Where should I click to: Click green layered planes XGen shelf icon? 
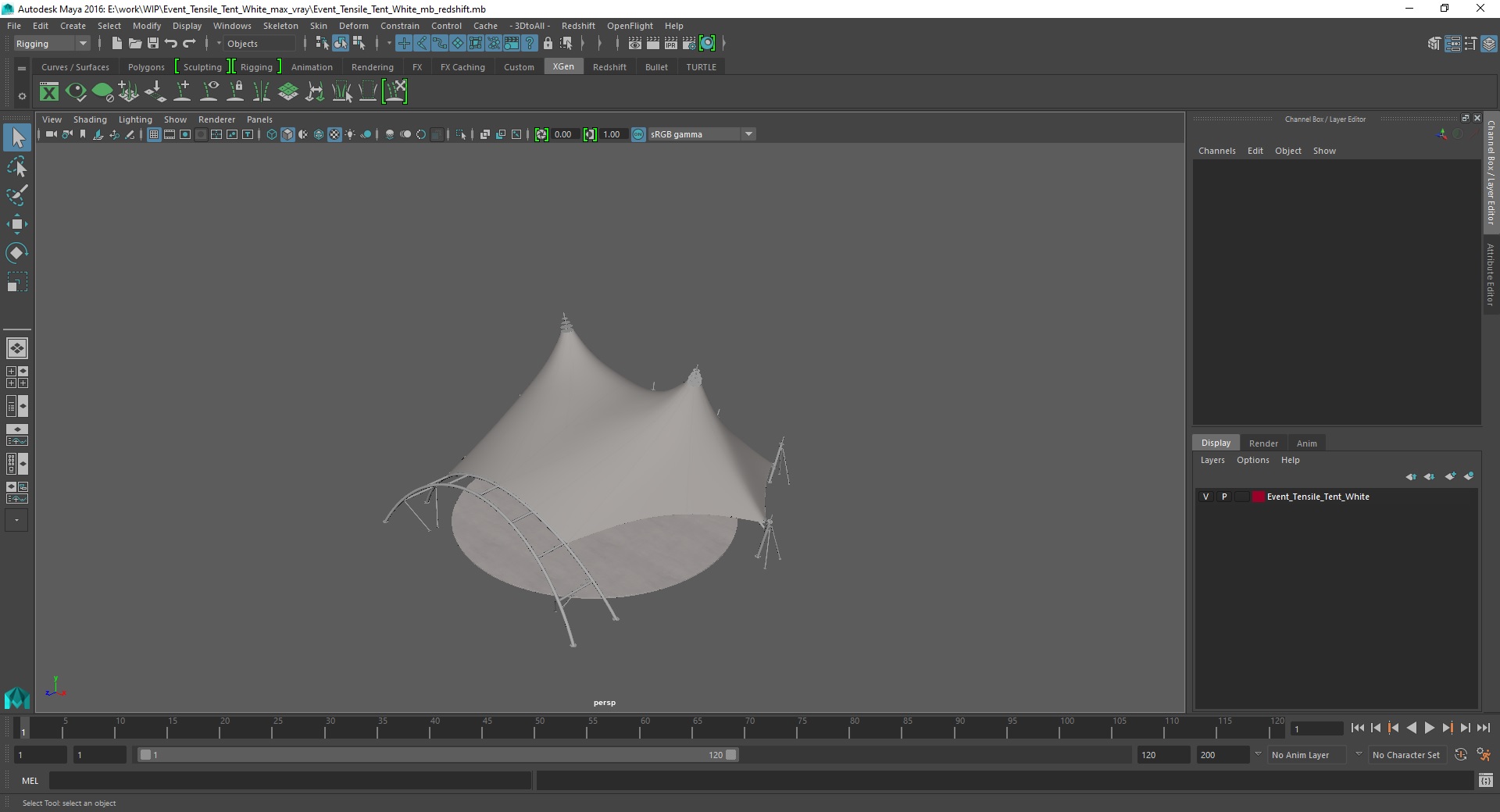(288, 92)
